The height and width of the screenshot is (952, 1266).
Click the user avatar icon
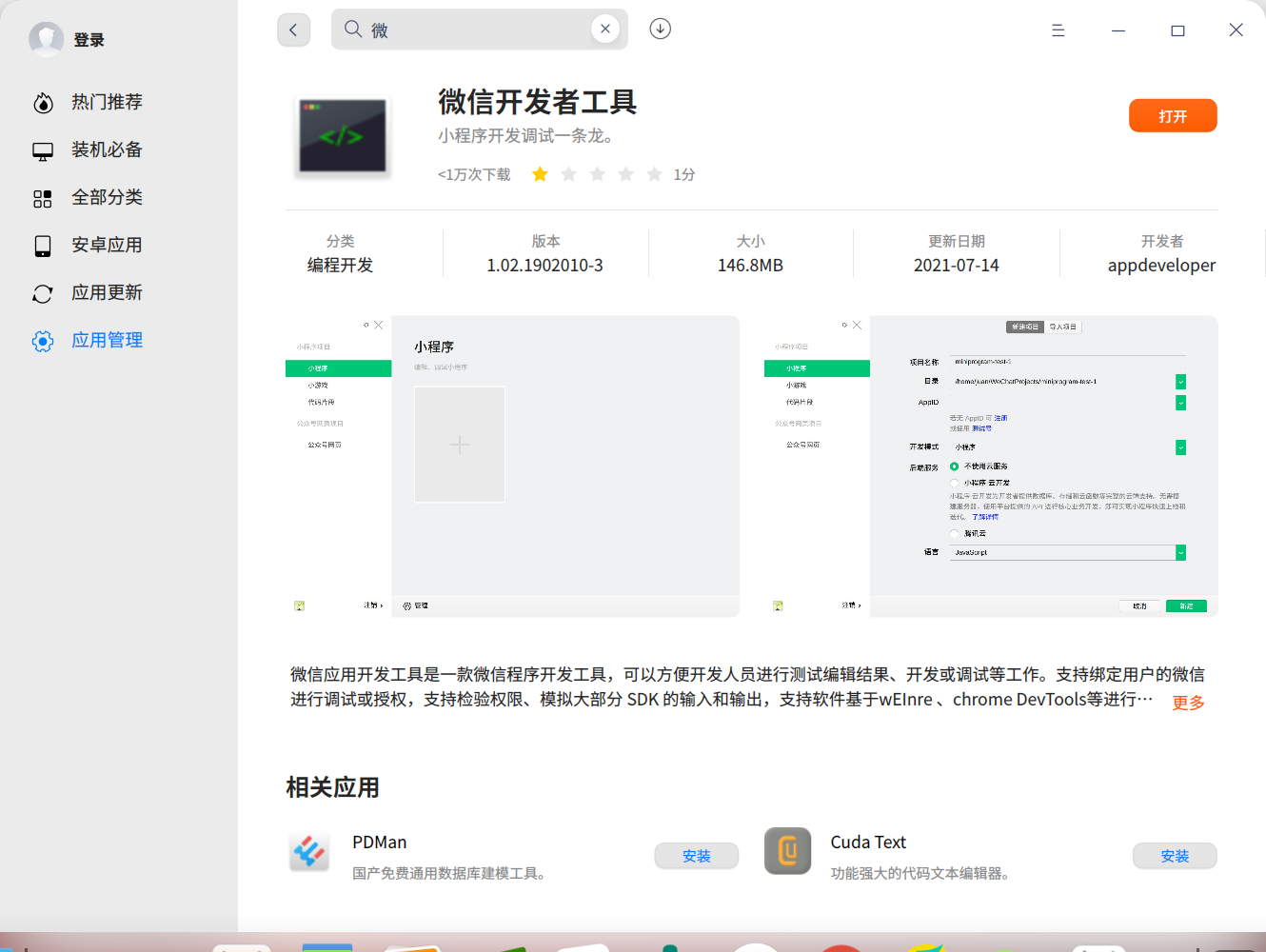pos(46,39)
